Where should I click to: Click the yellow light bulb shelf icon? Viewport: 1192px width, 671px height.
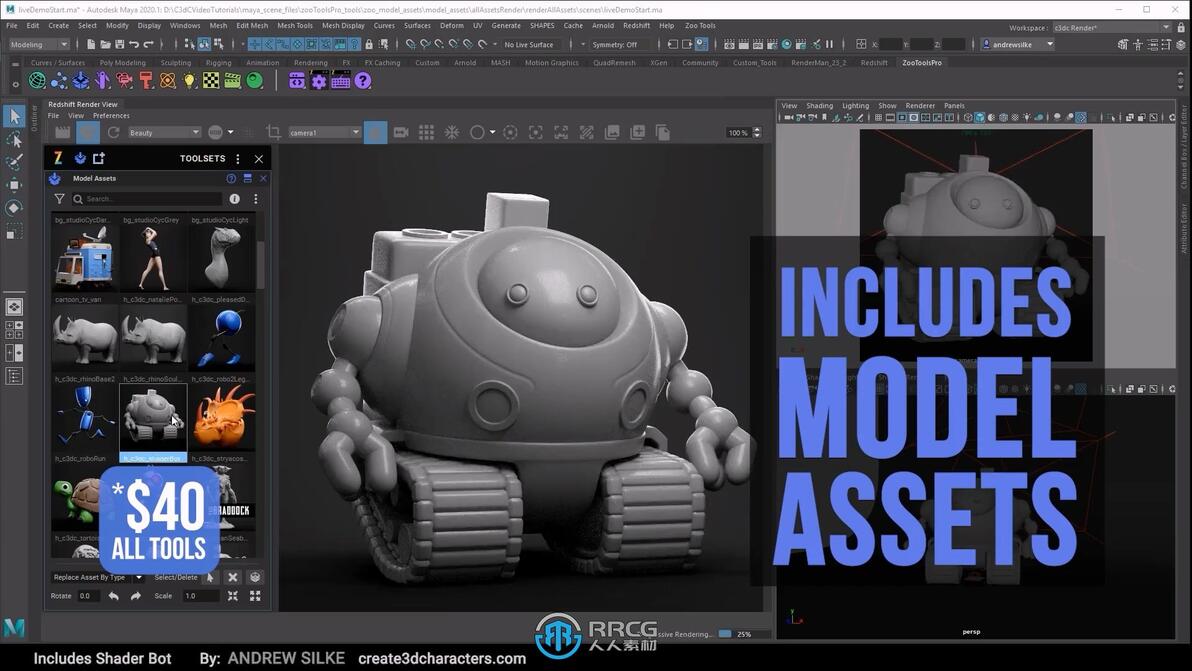[x=189, y=81]
